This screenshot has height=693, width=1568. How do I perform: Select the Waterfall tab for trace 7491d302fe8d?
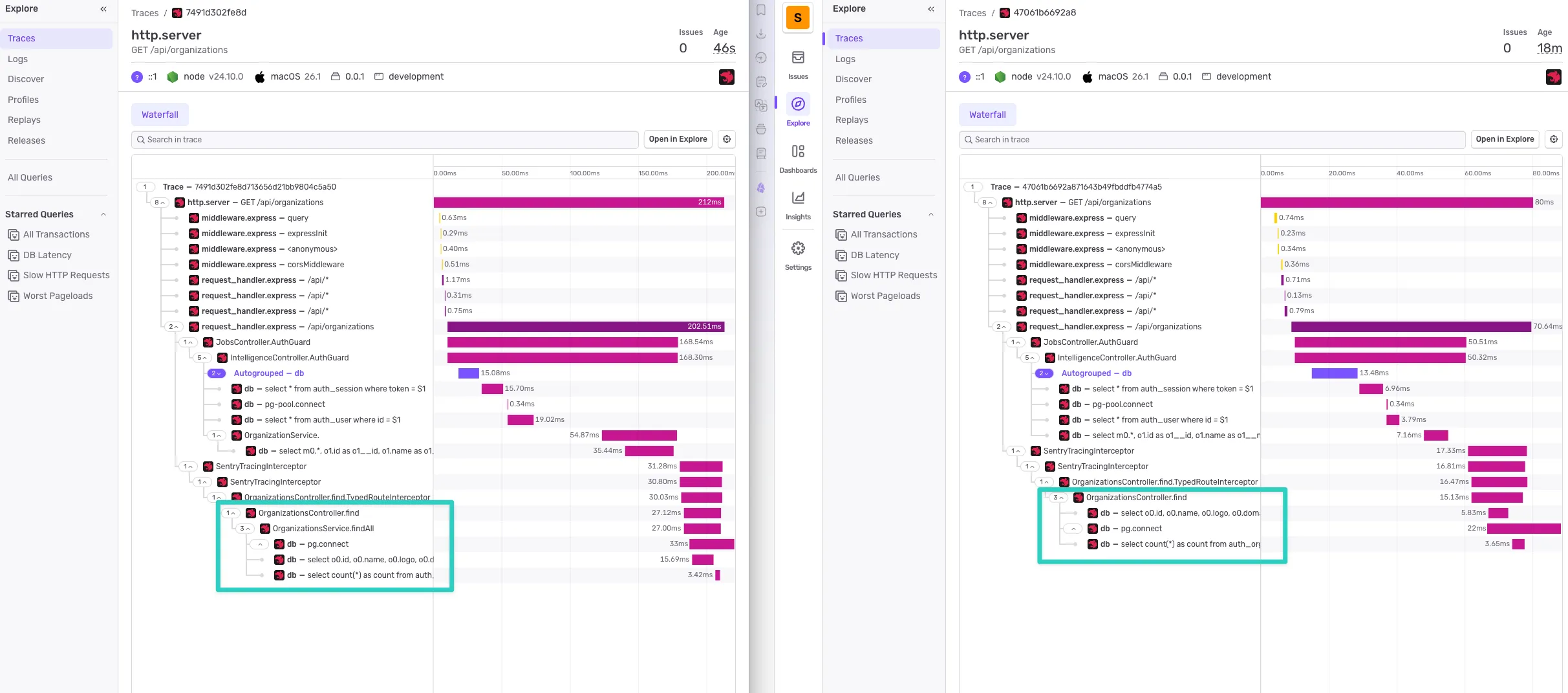click(160, 115)
